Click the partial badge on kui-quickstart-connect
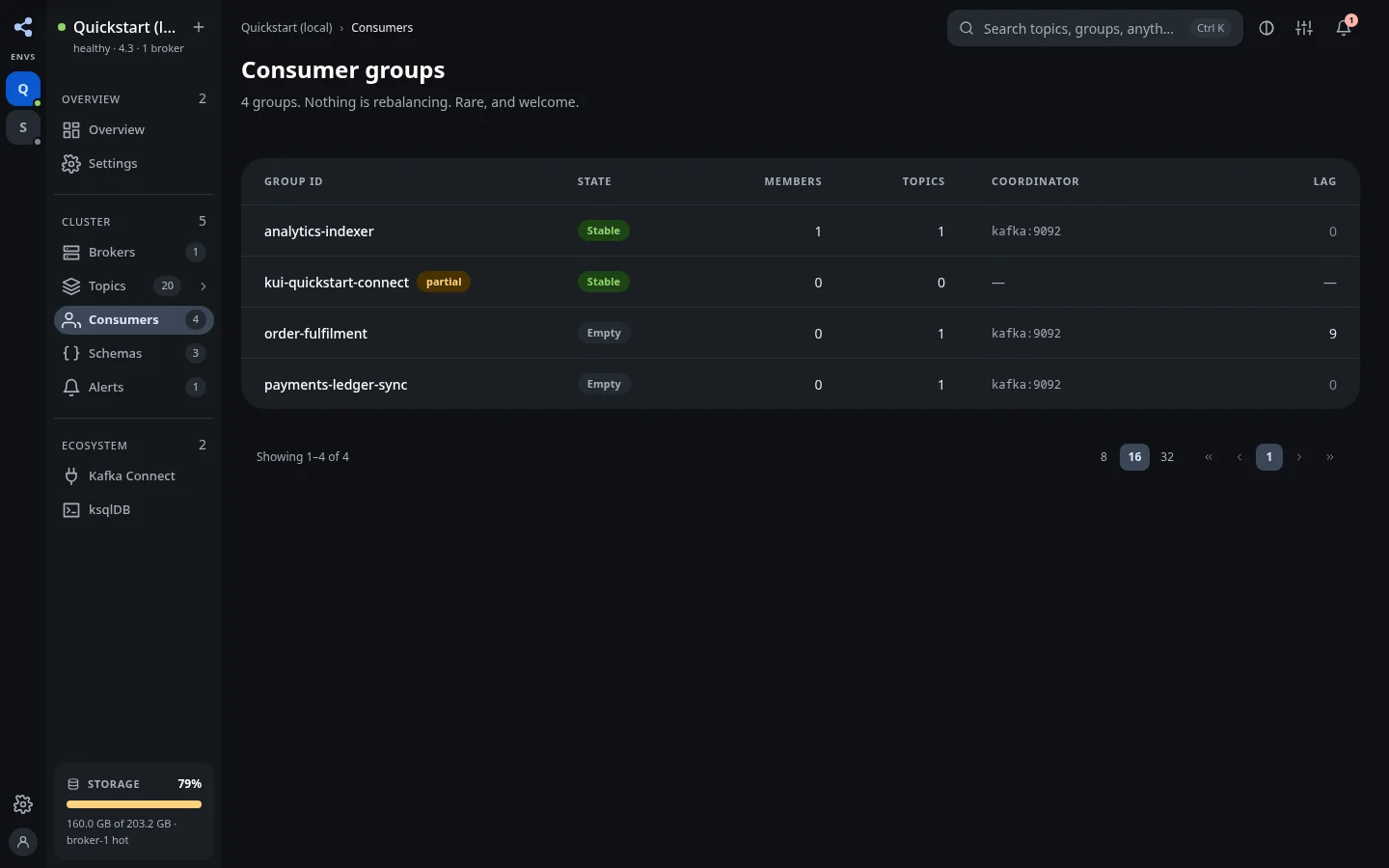 click(x=444, y=283)
